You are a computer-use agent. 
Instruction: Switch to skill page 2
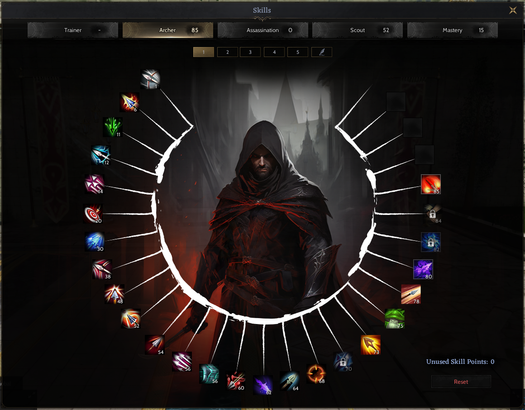[227, 52]
